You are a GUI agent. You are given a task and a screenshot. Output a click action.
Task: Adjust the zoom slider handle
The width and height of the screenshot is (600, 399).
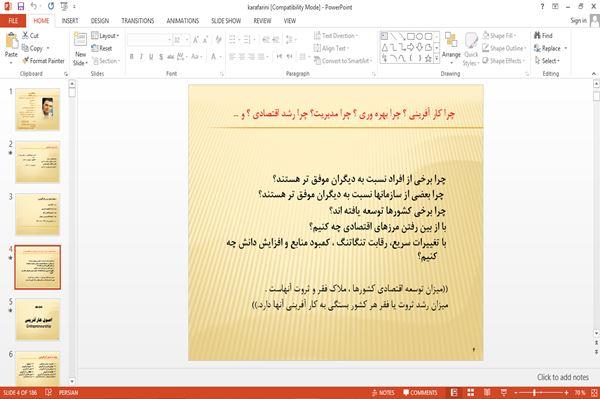(535, 392)
